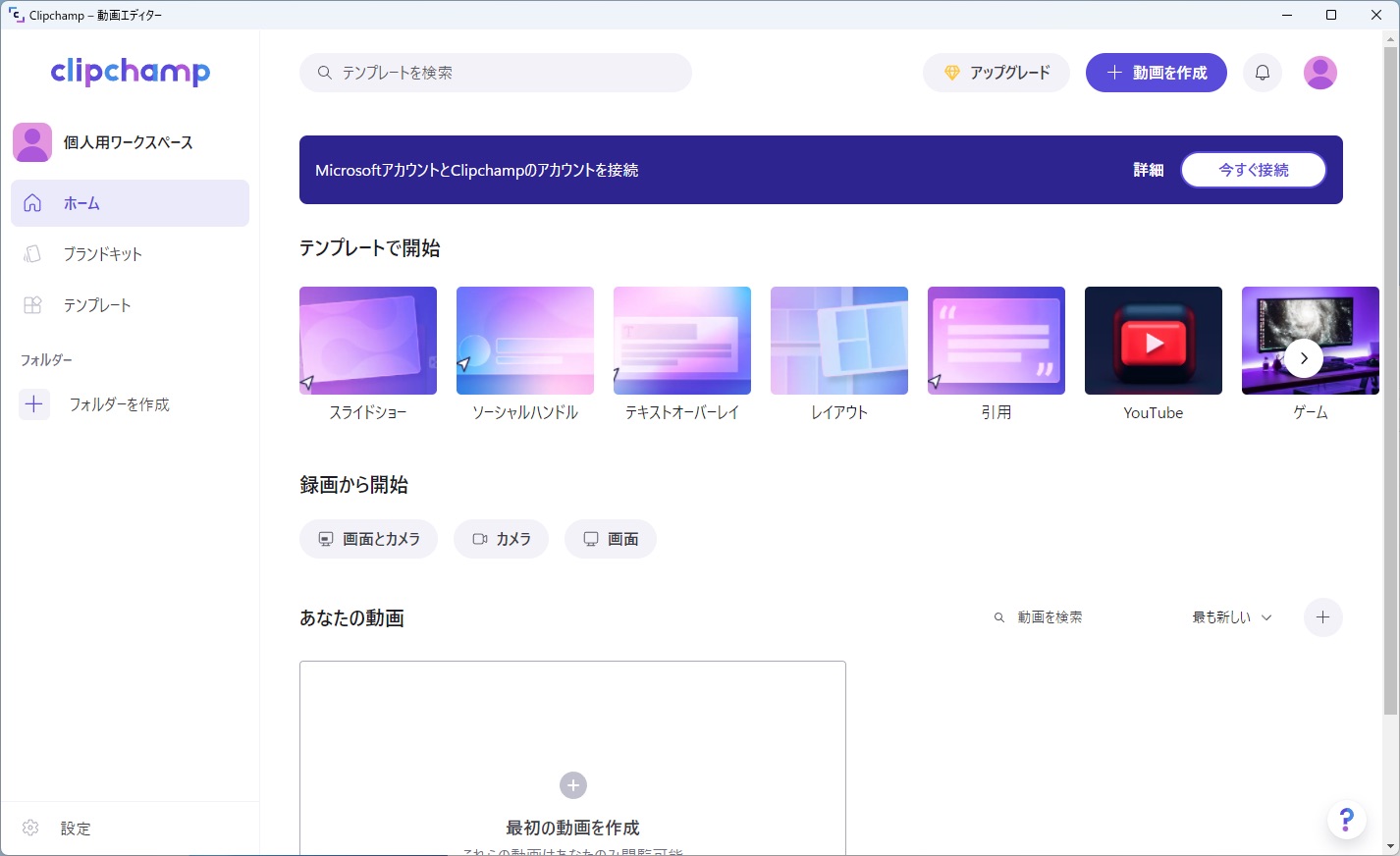The image size is (1400, 856).
Task: Open the 最も新しい sort dropdown
Action: [x=1232, y=617]
